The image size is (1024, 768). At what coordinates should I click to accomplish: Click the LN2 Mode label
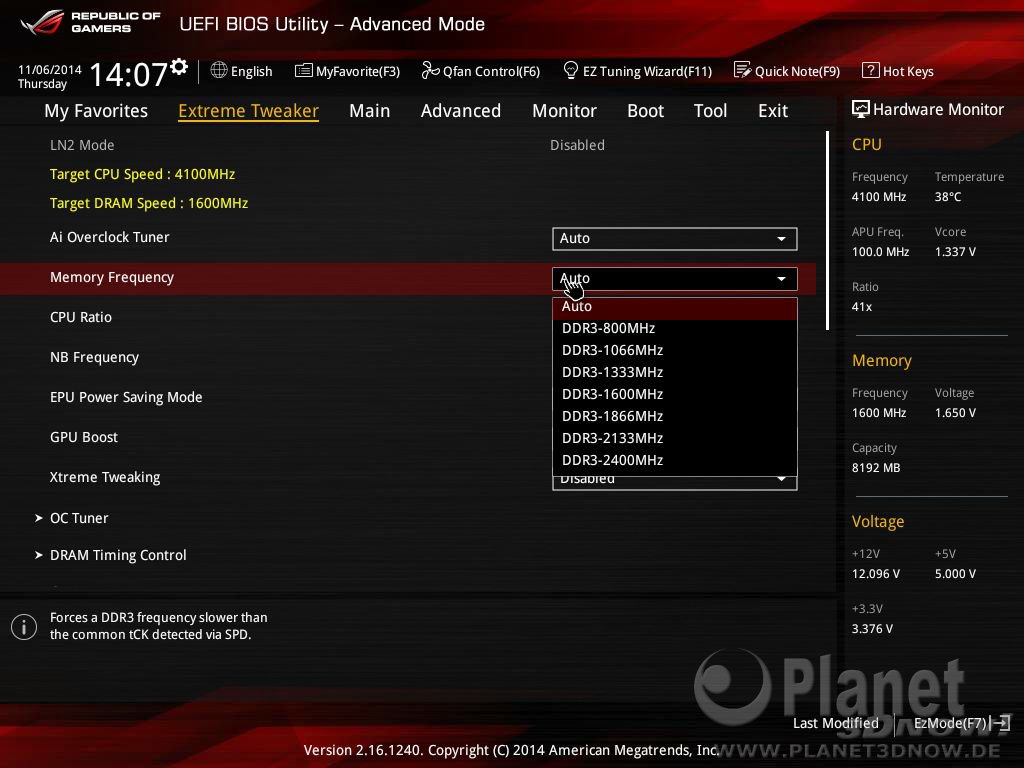tap(82, 145)
